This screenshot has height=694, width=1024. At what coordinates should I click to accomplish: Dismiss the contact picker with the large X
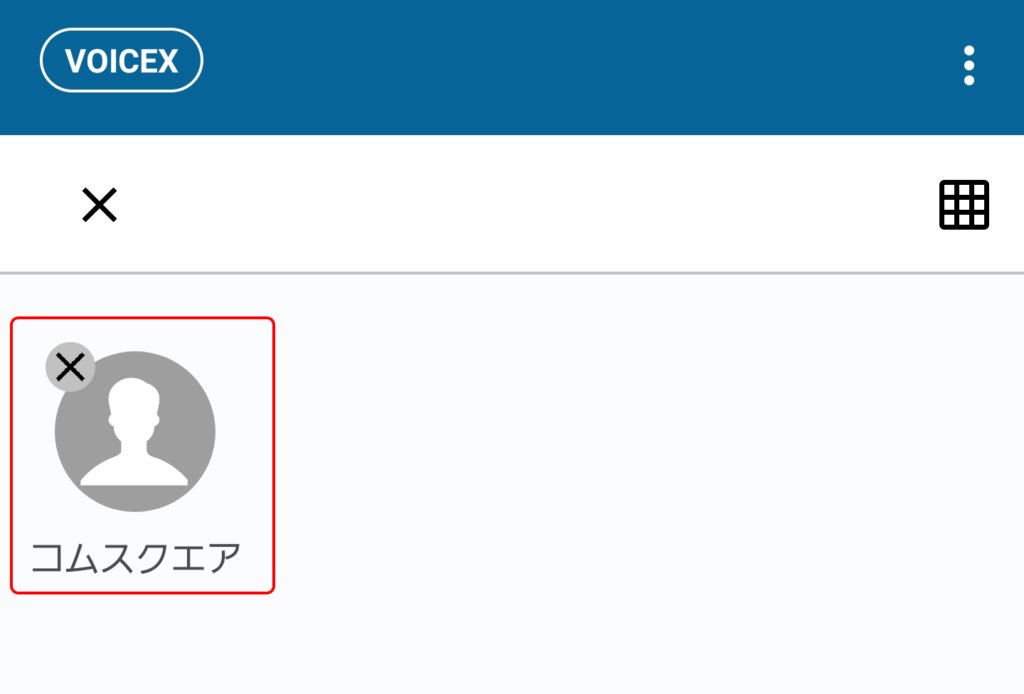99,204
